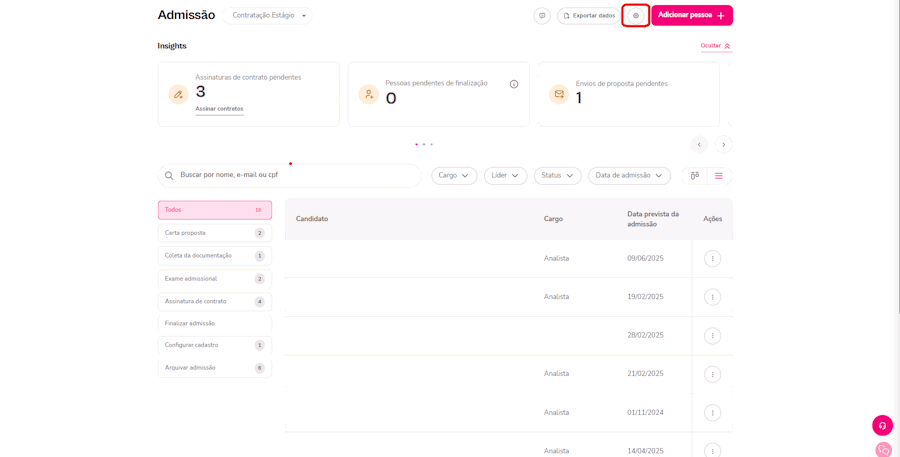This screenshot has width=900, height=457.
Task: Click the Envios de proposta pendentes count 1
Action: pyautogui.click(x=579, y=98)
